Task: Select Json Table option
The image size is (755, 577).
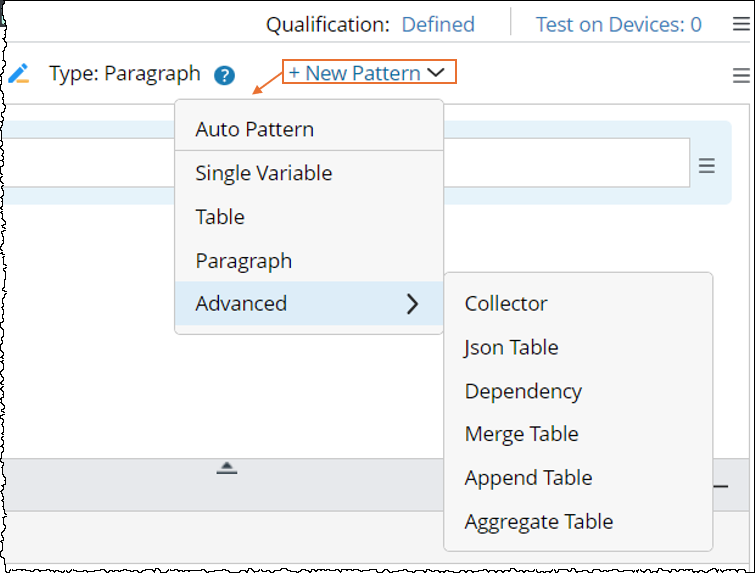Action: pos(512,348)
